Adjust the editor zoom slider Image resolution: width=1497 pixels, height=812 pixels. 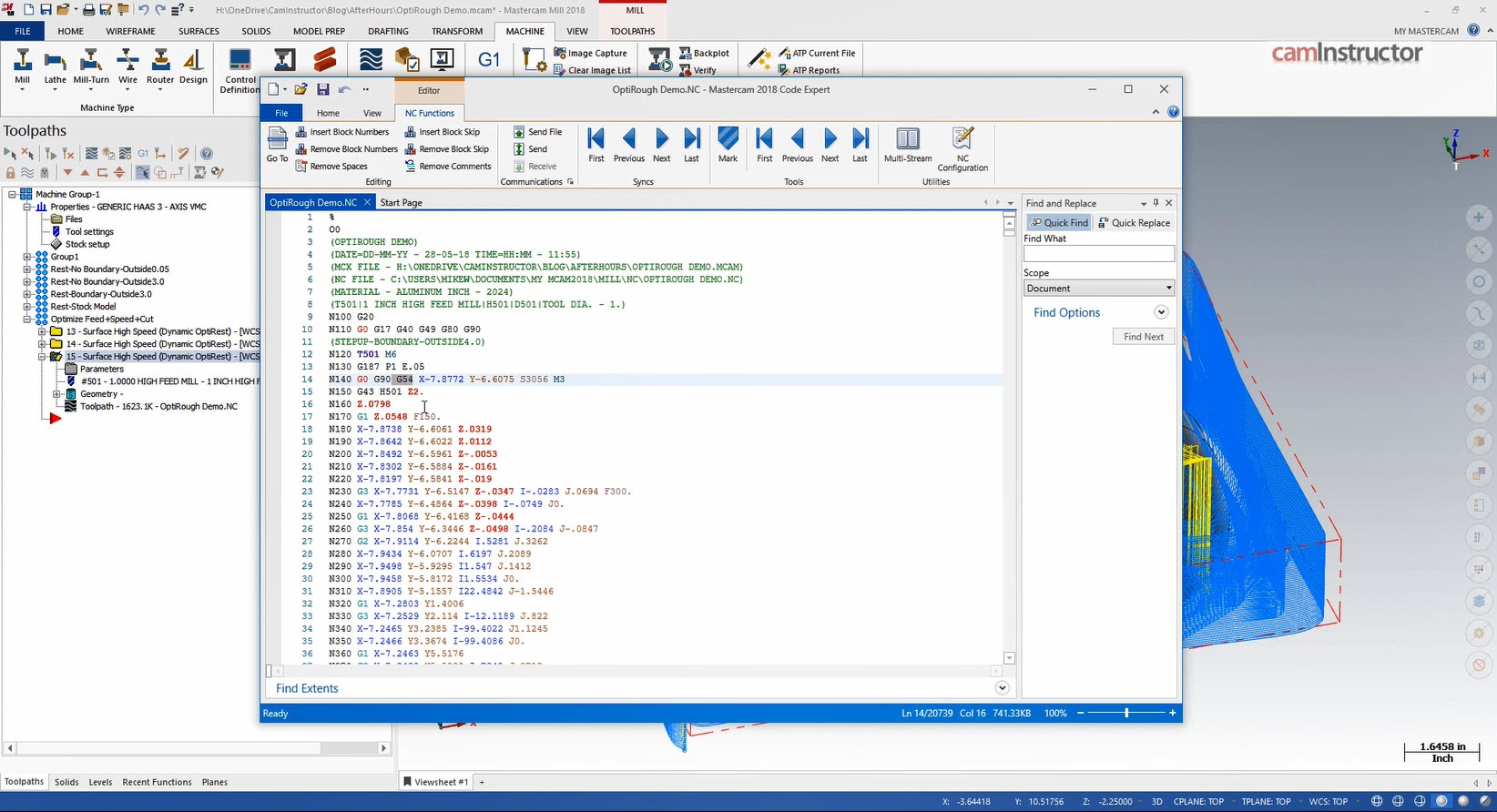[x=1126, y=713]
